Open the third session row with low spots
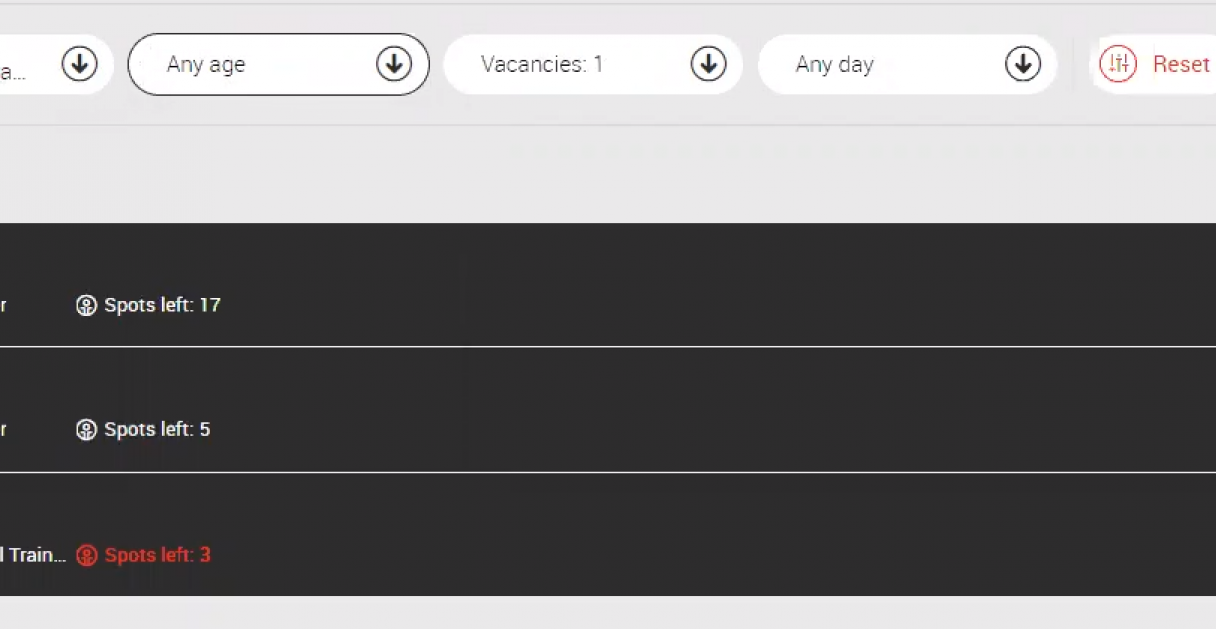Screen dimensions: 1216x629 click(608, 534)
